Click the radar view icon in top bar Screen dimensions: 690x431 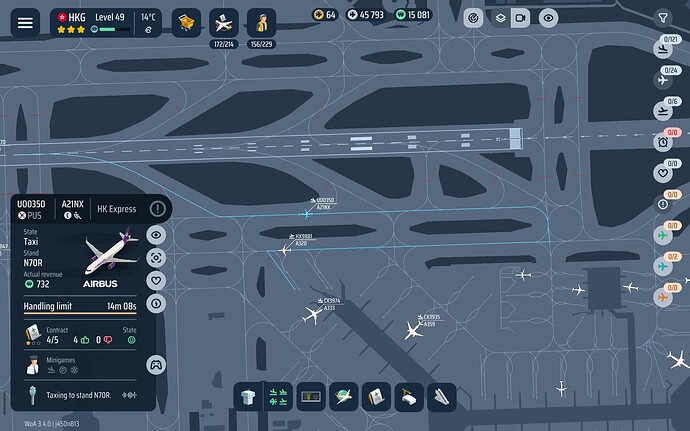(x=473, y=18)
